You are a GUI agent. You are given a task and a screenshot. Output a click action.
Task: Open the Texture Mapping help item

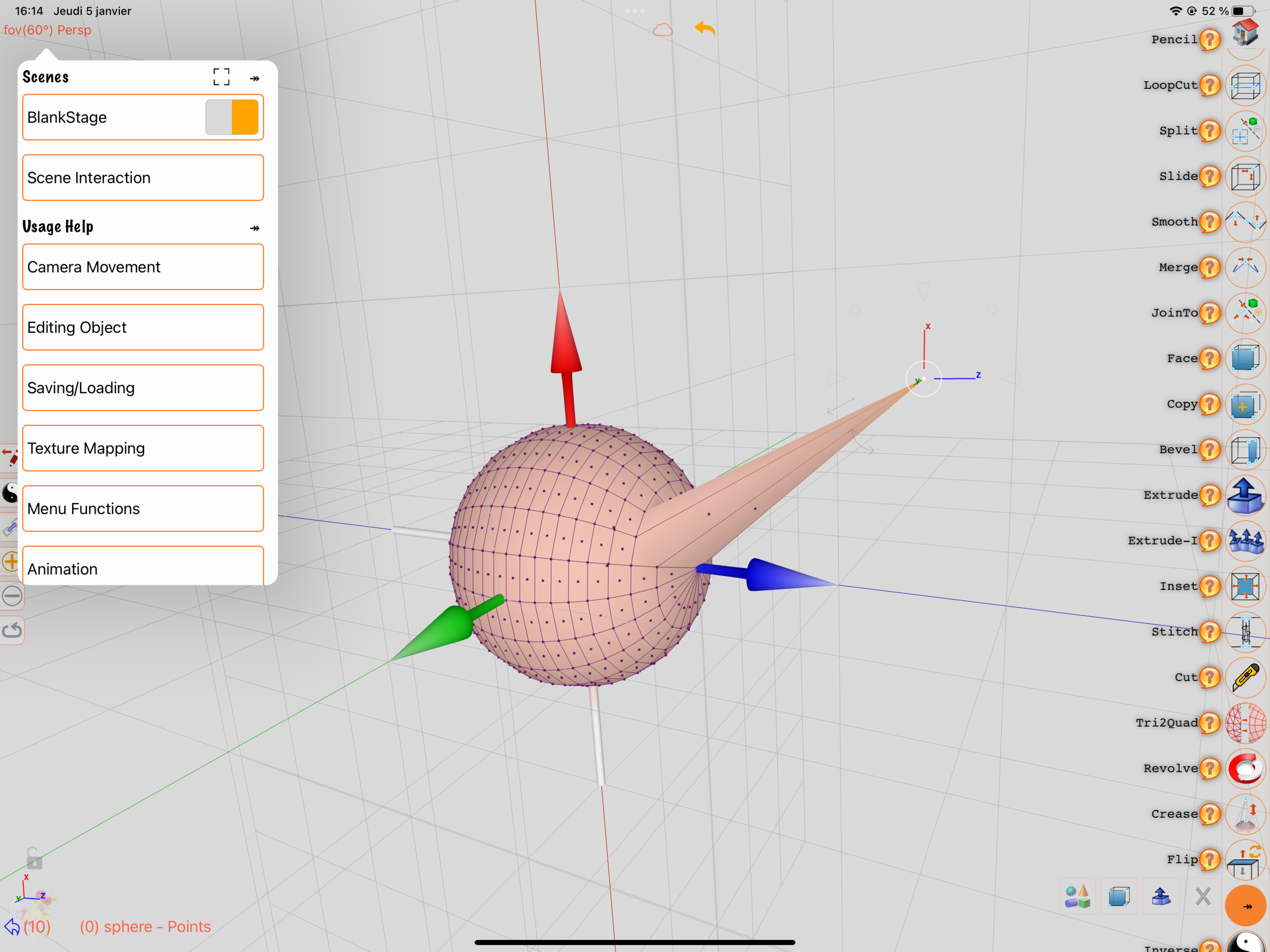point(143,448)
